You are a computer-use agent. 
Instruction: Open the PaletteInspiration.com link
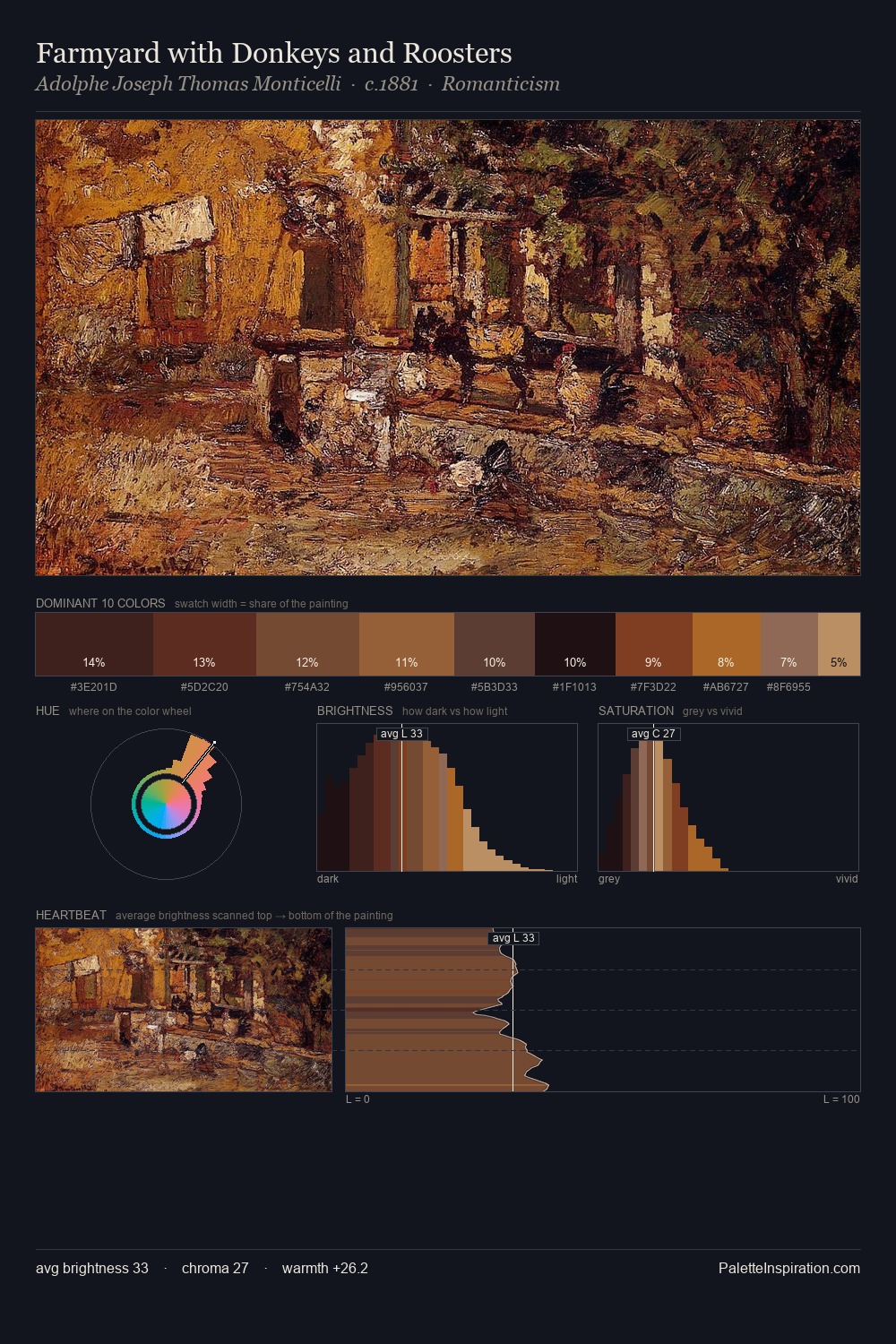point(789,1269)
